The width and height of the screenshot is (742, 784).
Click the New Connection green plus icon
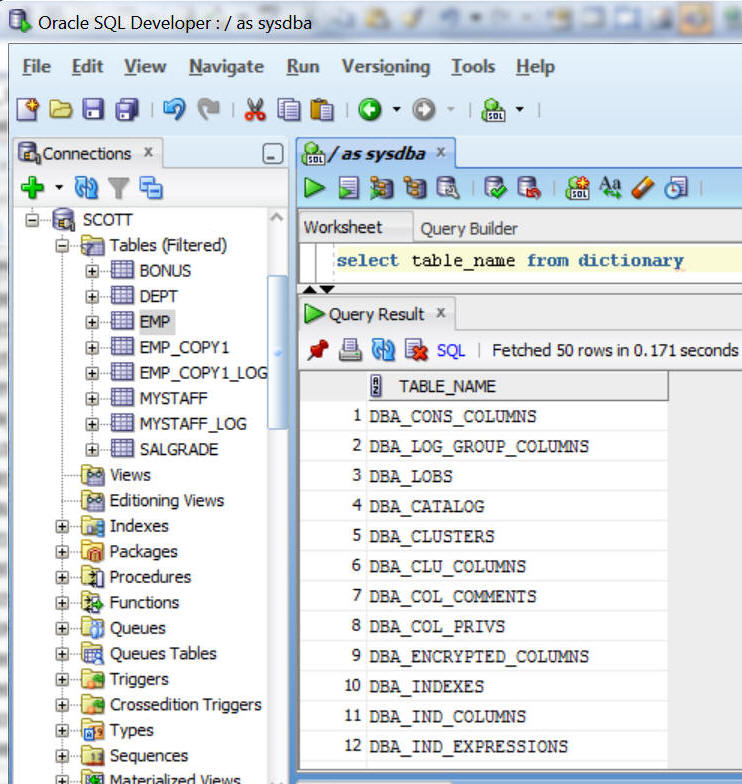tap(32, 188)
